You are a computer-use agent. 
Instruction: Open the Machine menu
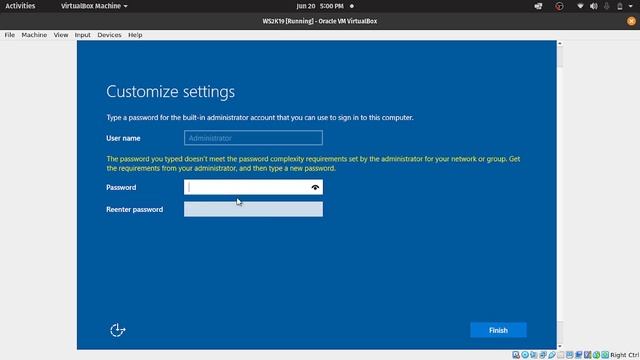[x=34, y=35]
